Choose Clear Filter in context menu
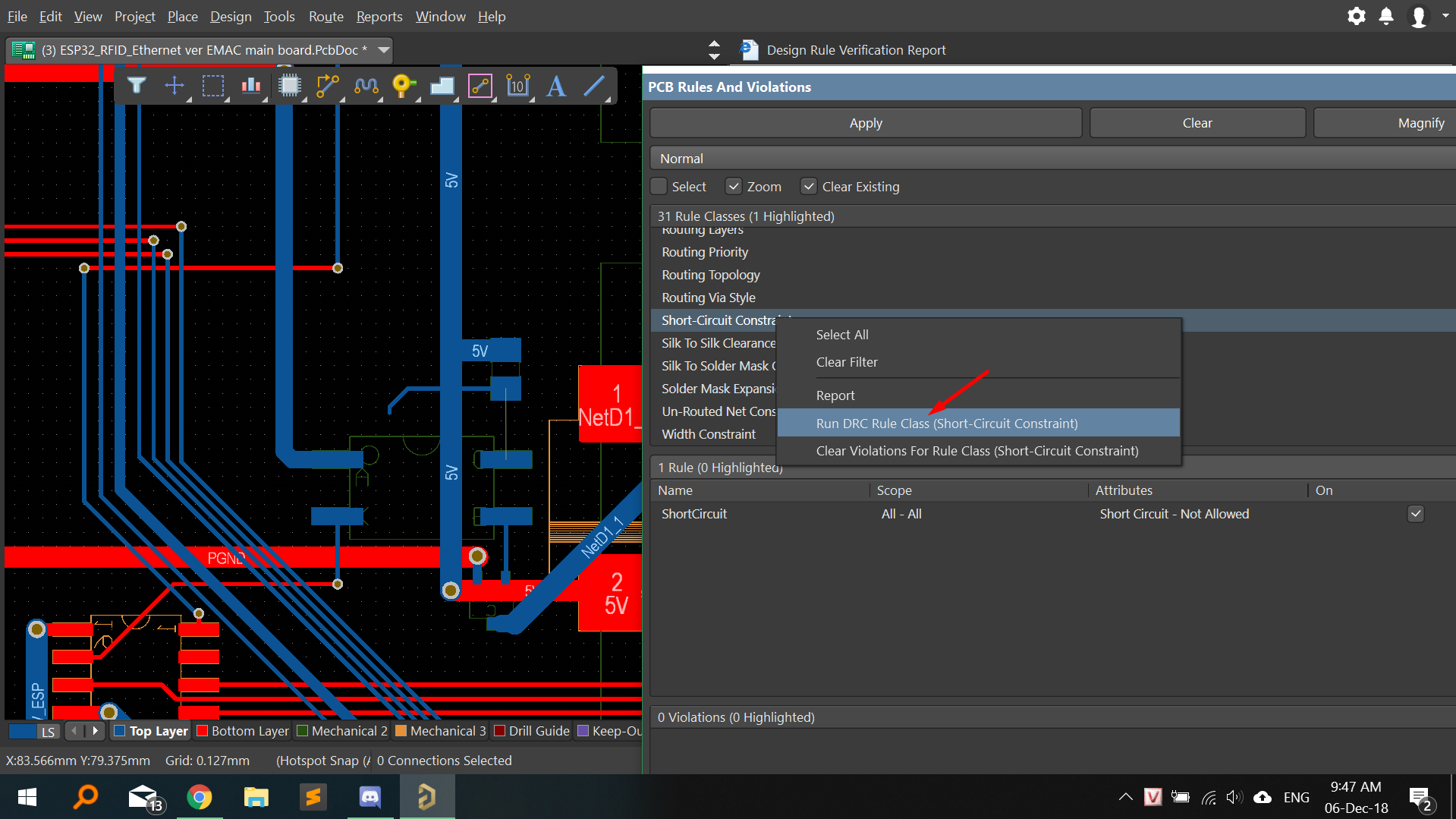The width and height of the screenshot is (1456, 819). [978, 362]
